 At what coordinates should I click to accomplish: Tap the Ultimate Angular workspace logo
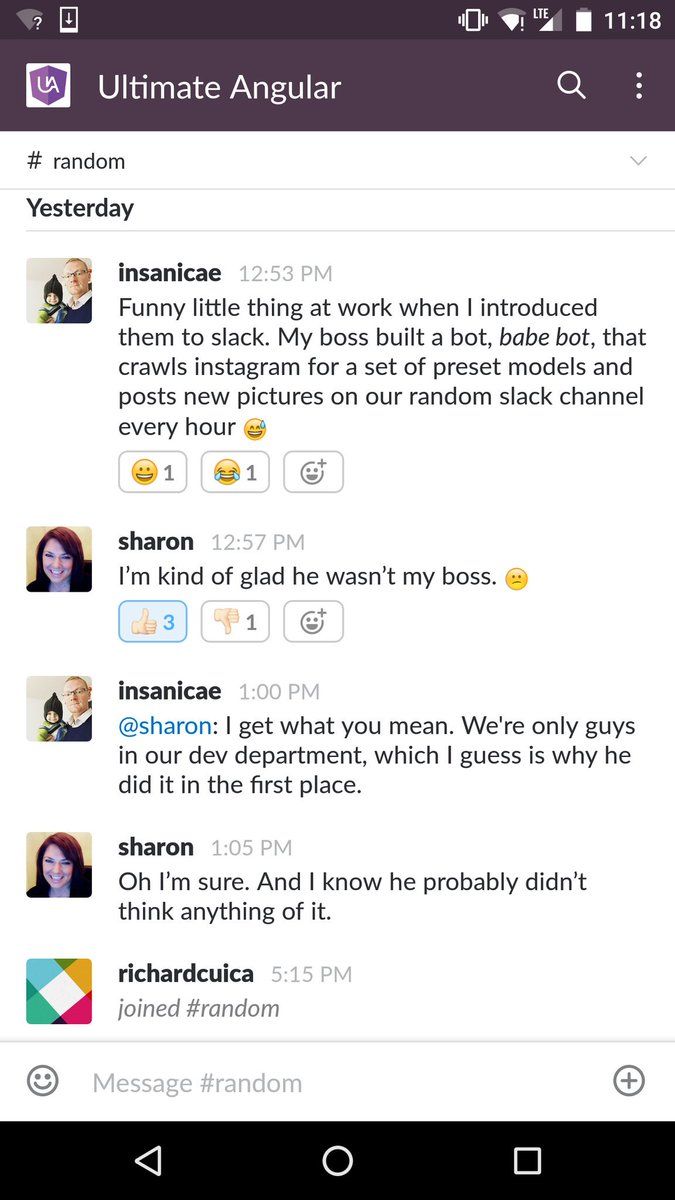[48, 86]
